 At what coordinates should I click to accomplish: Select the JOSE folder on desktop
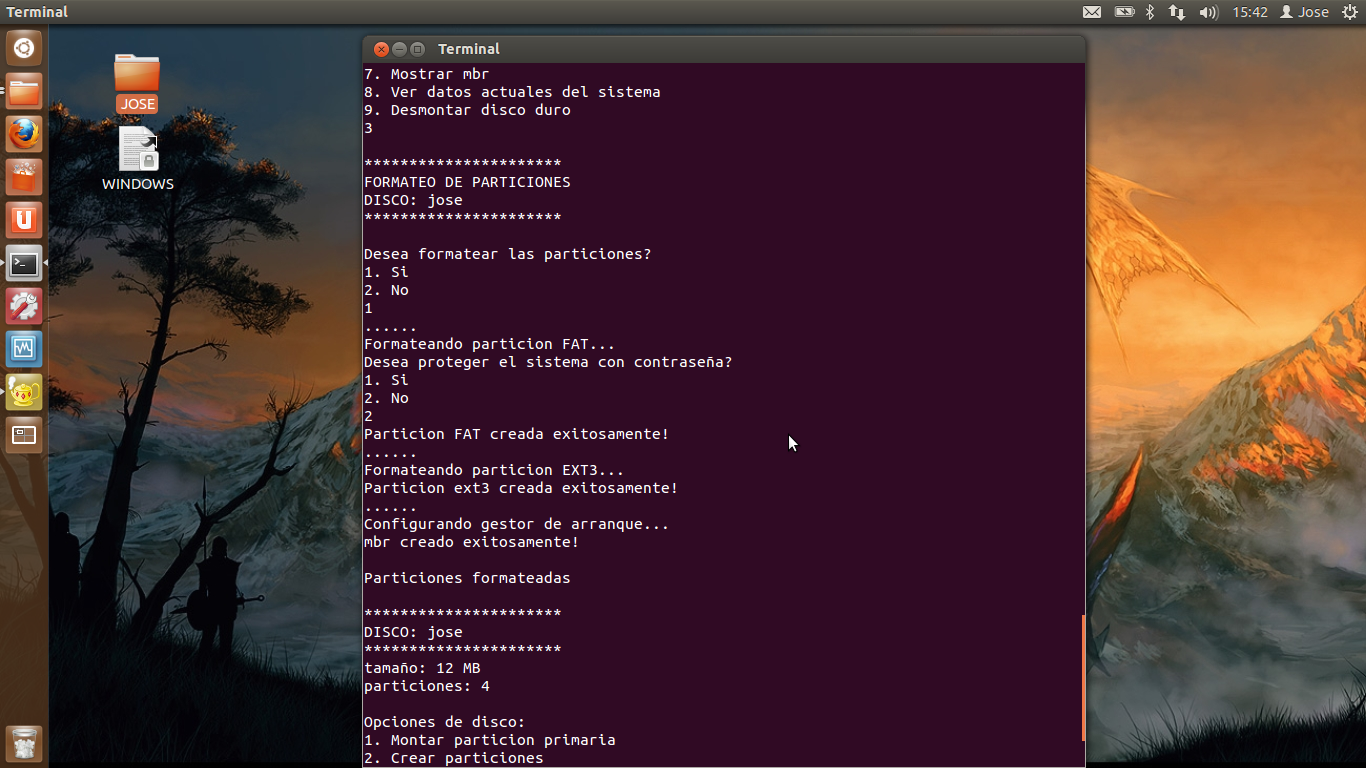[137, 82]
